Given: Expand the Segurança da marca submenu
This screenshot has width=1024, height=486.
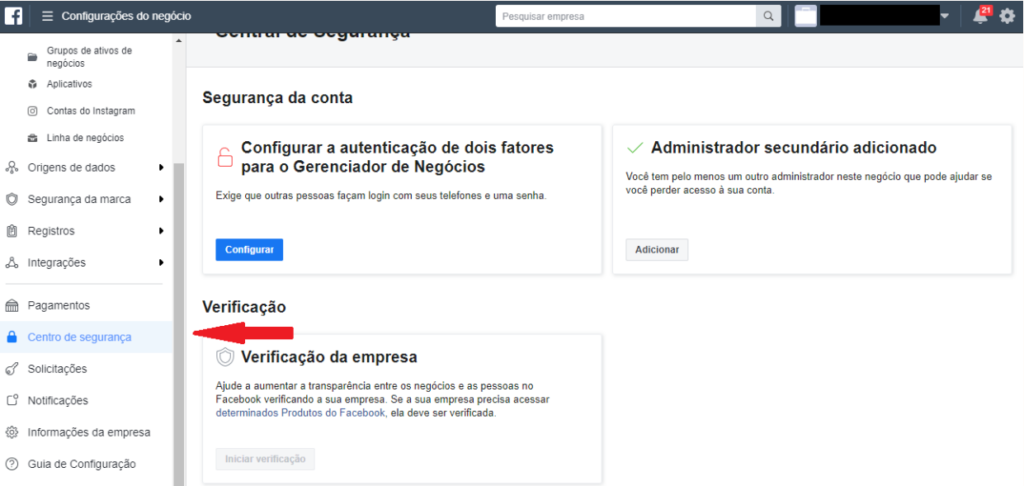Looking at the screenshot, I should click(161, 199).
